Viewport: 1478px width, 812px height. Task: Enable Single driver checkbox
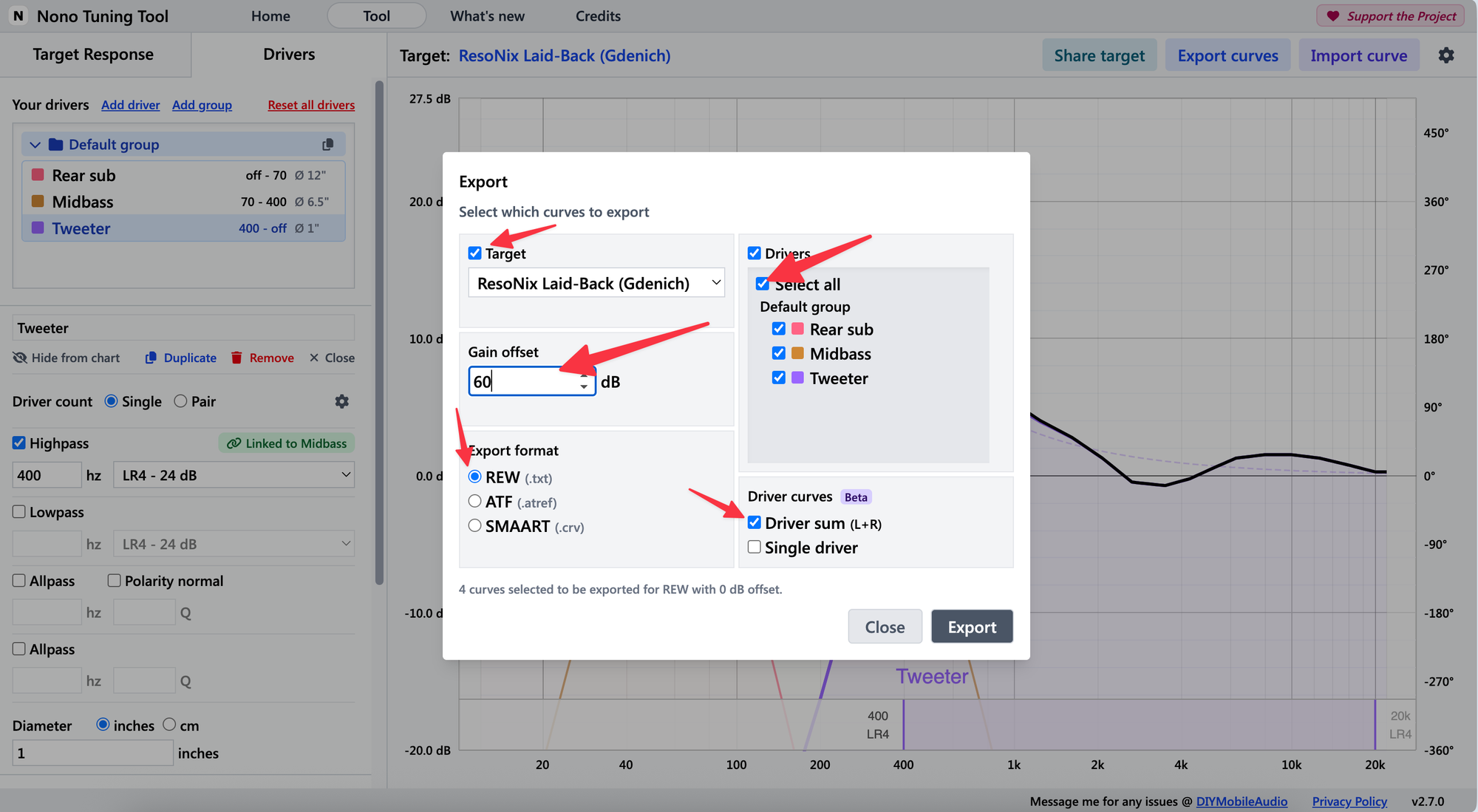(755, 547)
